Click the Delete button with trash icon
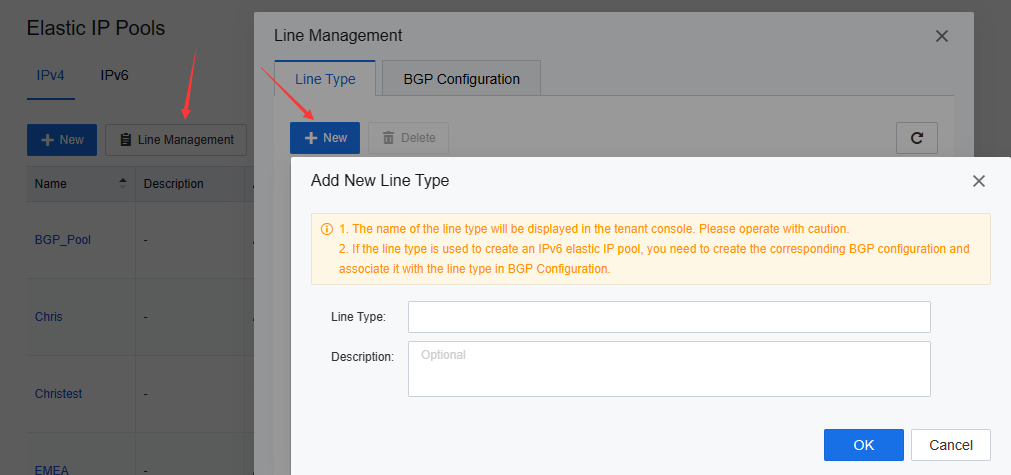 click(408, 138)
